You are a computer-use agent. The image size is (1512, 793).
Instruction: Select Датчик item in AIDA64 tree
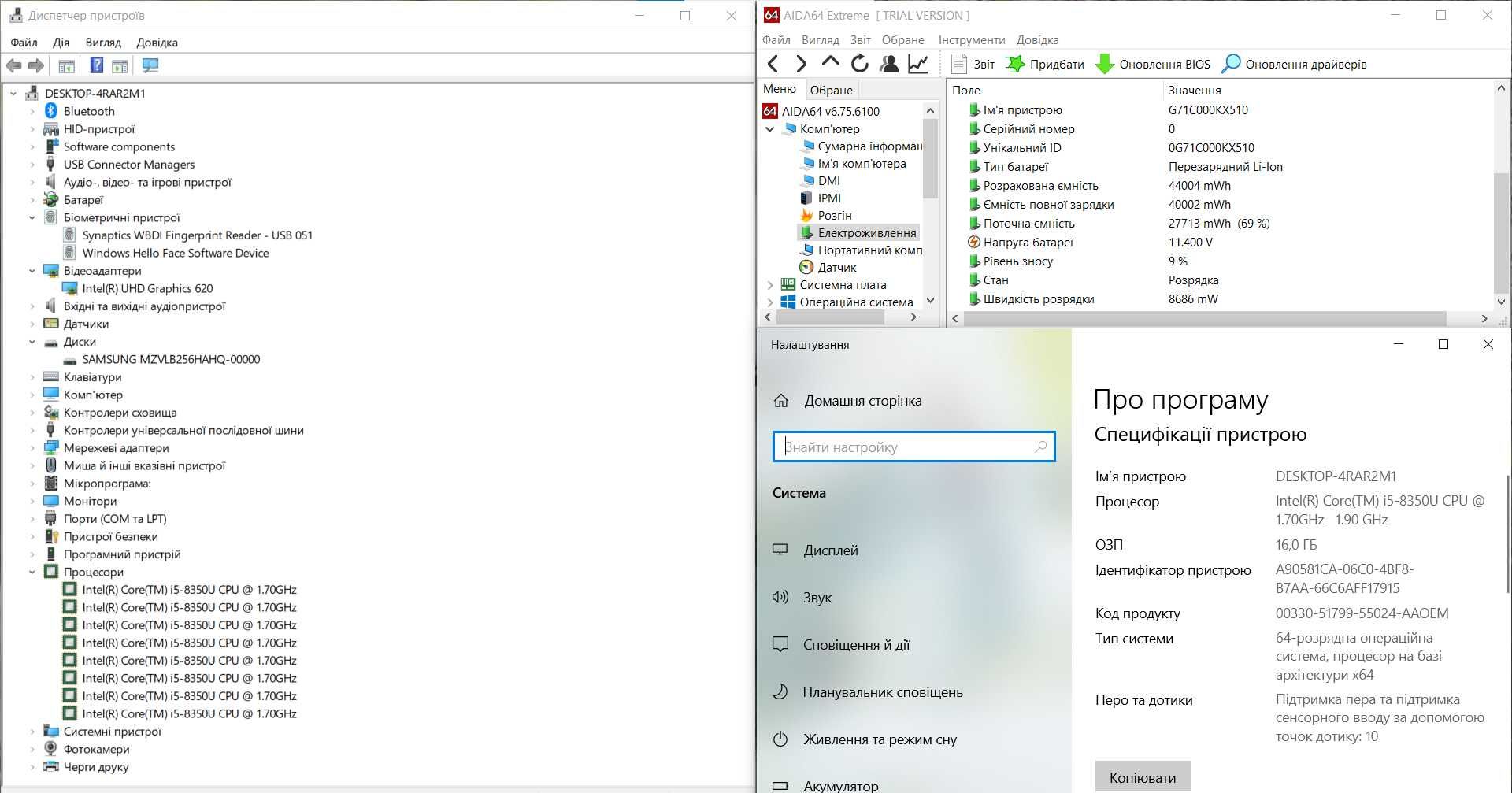click(836, 268)
